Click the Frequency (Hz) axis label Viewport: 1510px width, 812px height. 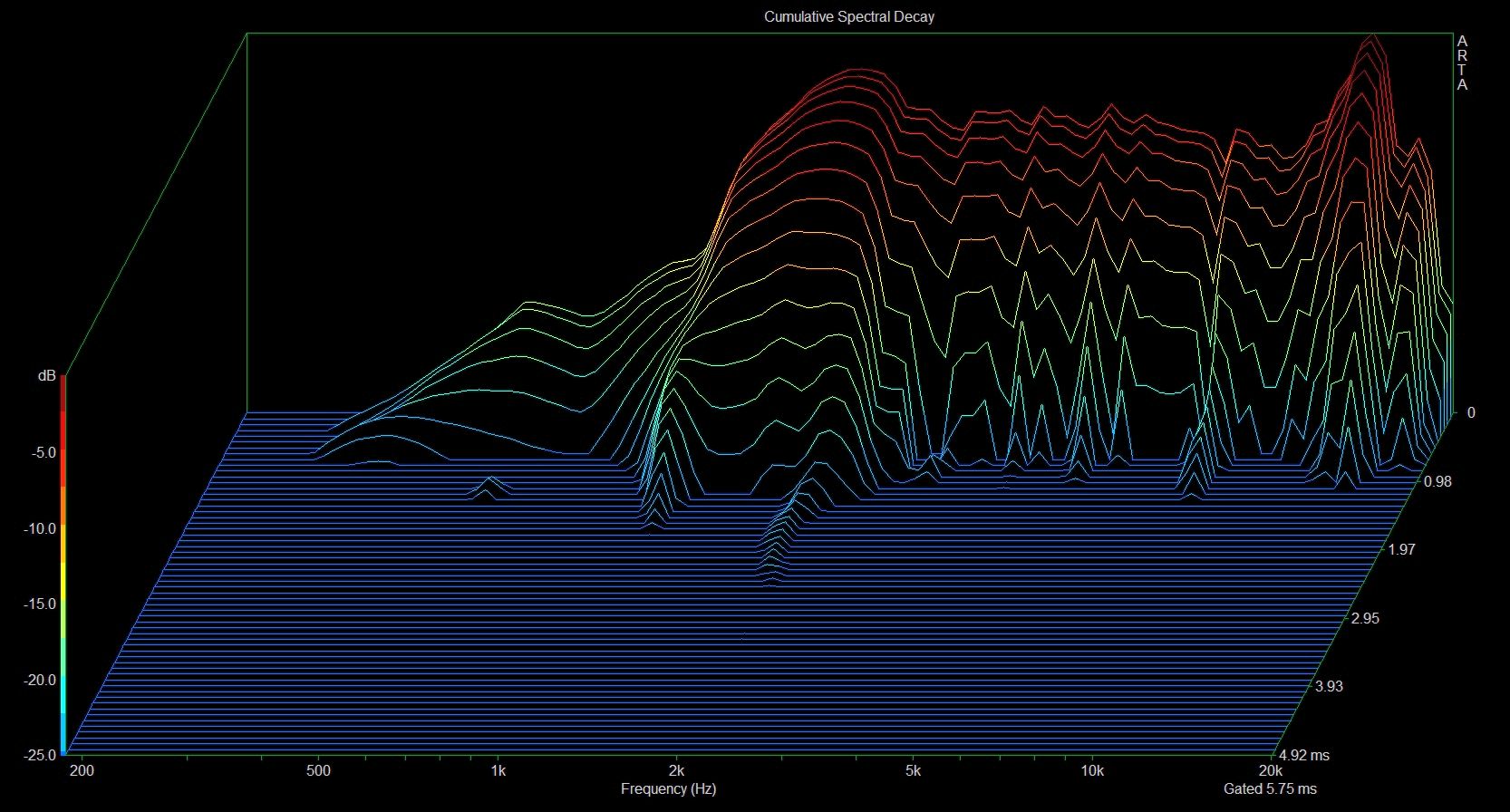point(668,788)
